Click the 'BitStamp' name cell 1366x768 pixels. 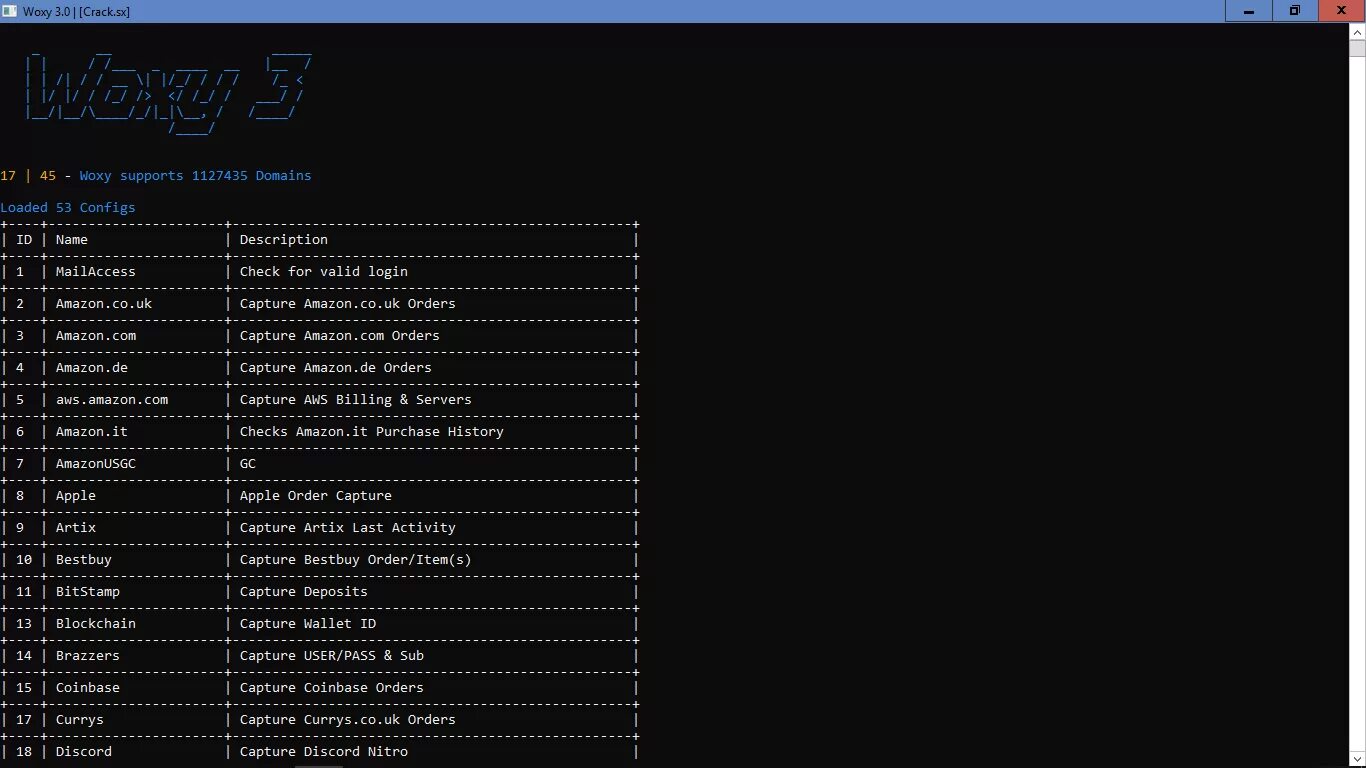point(88,592)
